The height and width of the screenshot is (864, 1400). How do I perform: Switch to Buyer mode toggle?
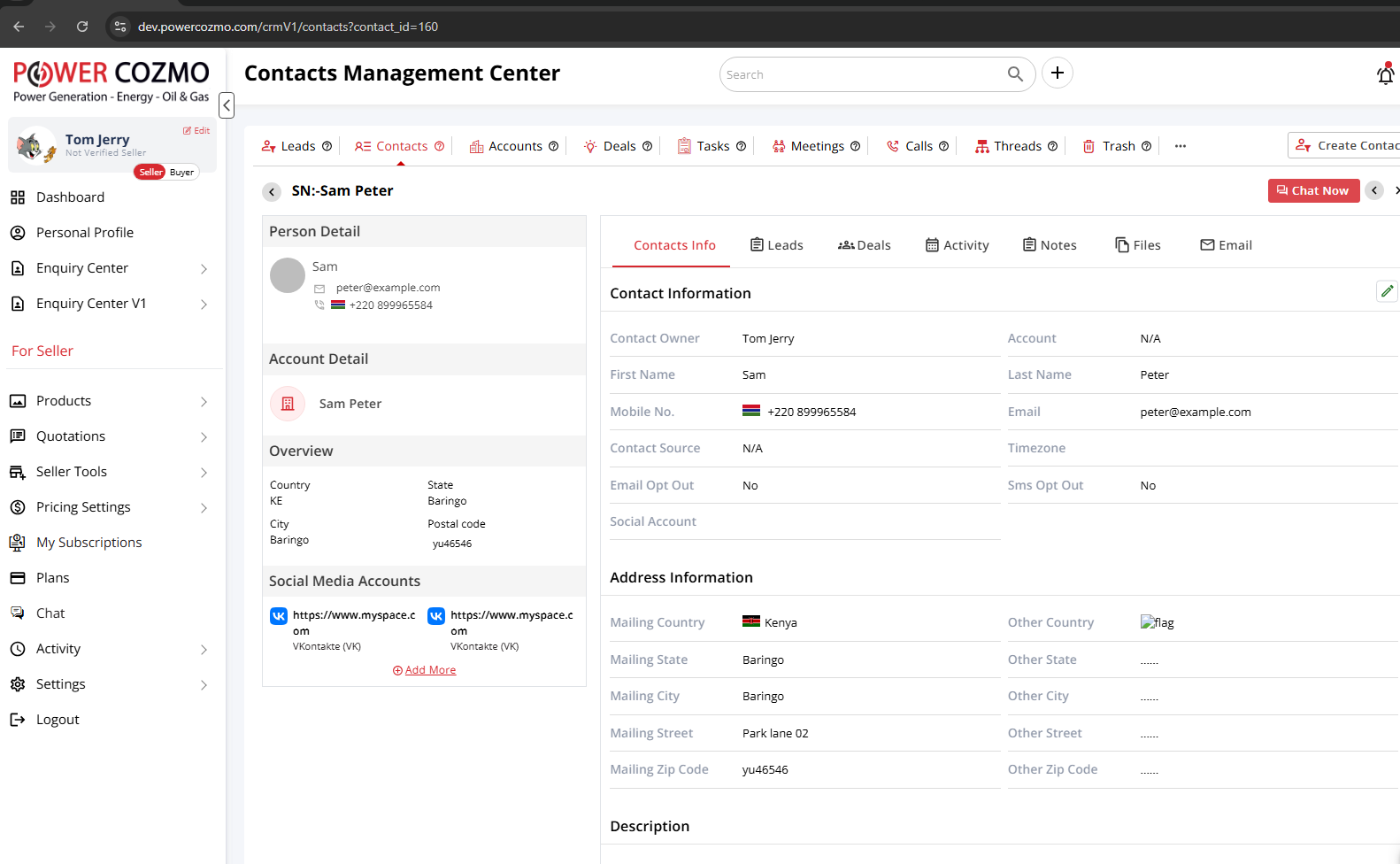tap(182, 173)
